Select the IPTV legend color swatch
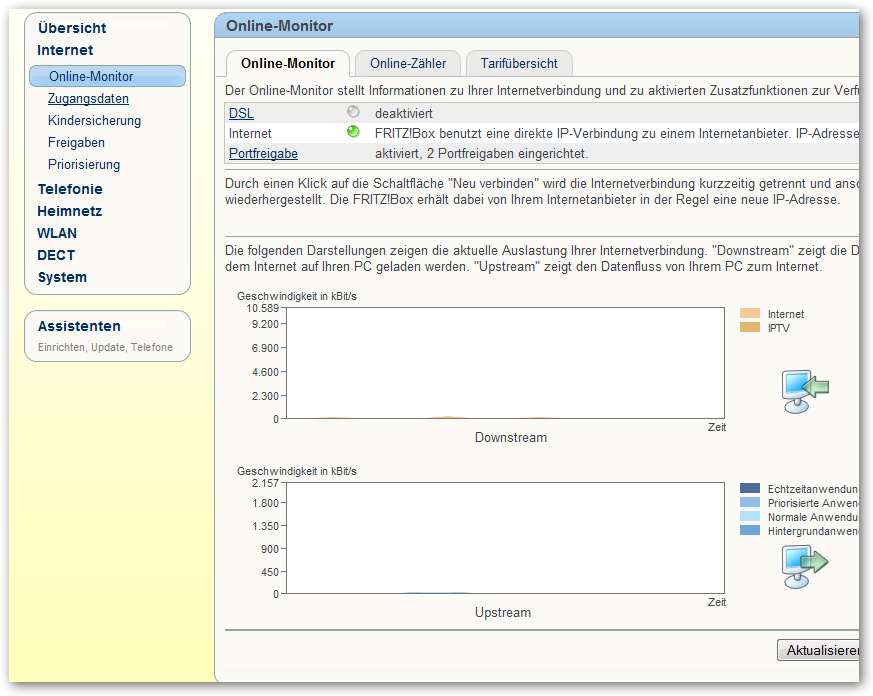This screenshot has width=873, height=696. pos(750,327)
